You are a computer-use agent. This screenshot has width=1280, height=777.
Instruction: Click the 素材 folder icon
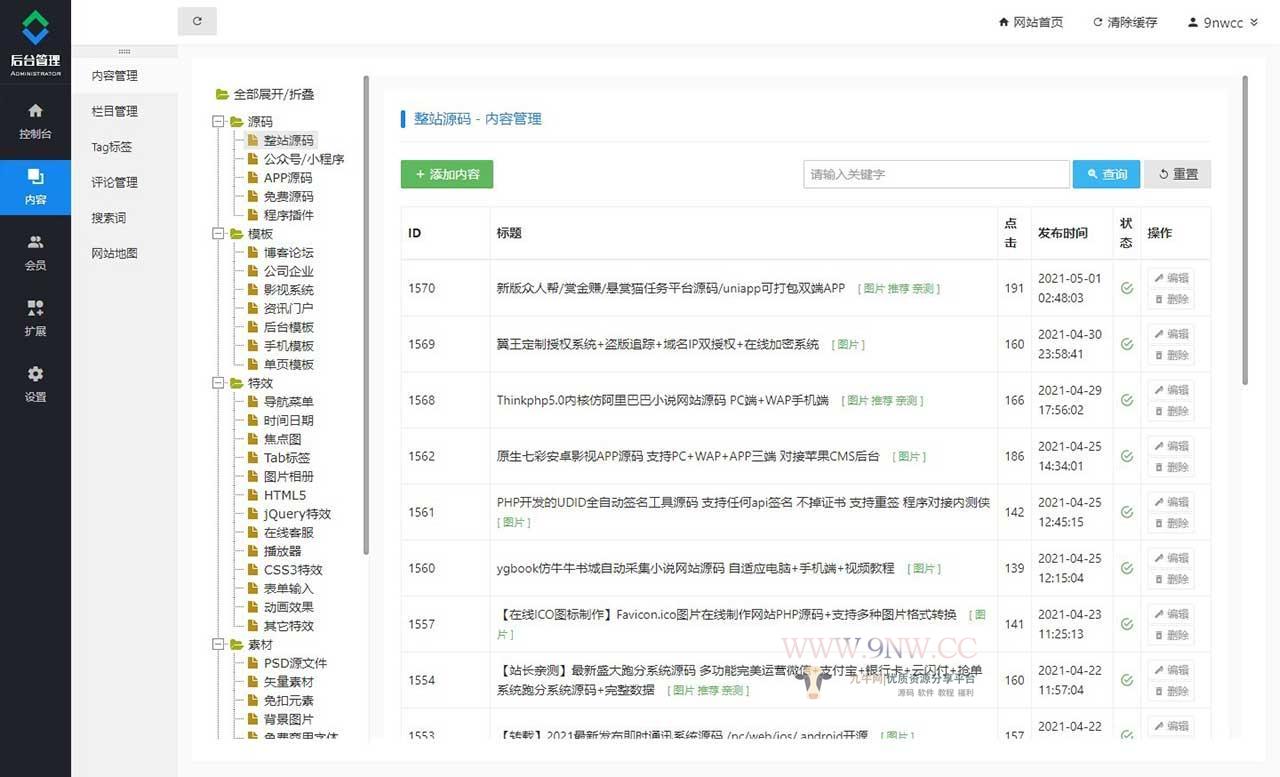tap(236, 645)
